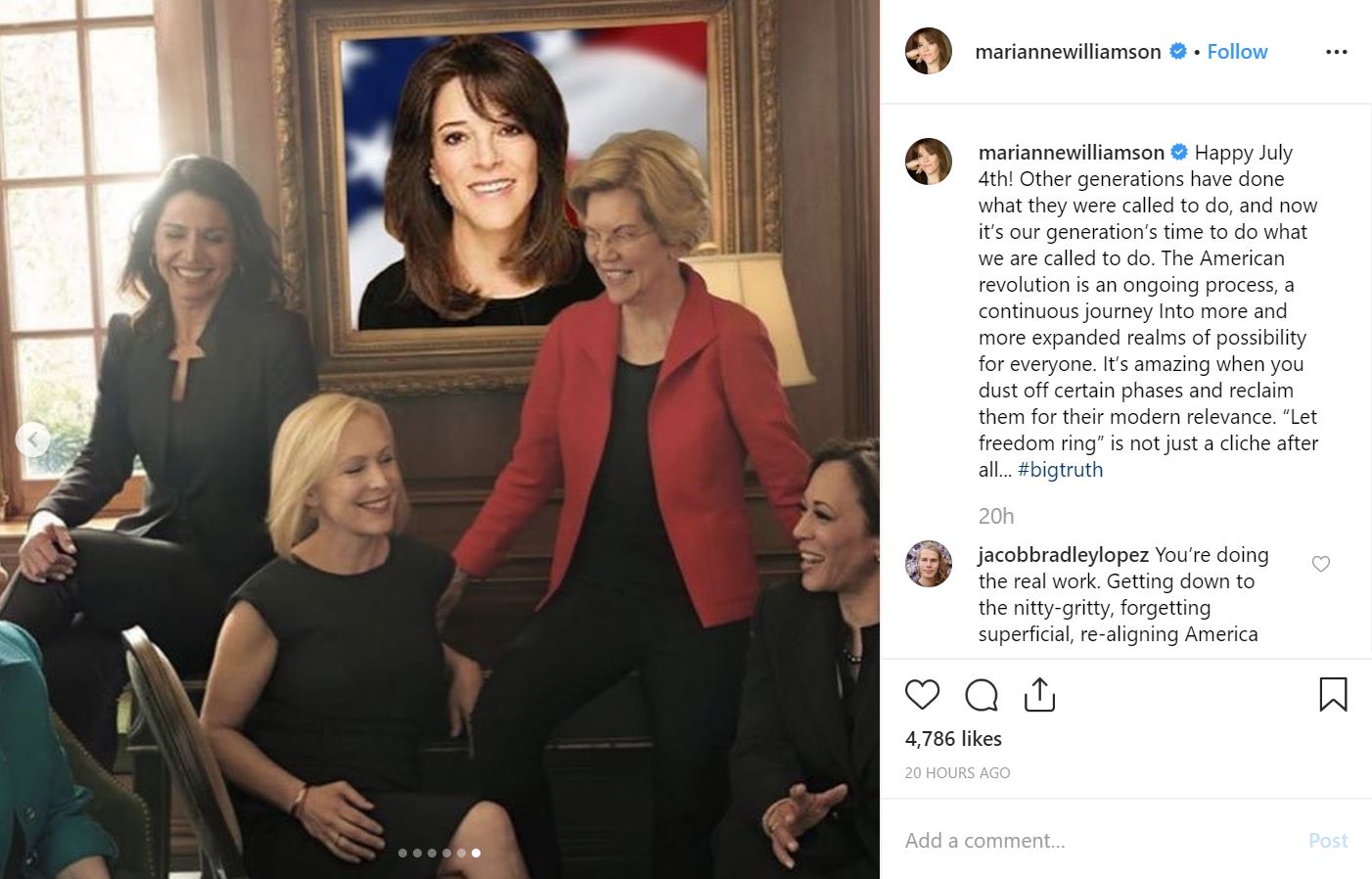This screenshot has width=1372, height=879.
Task: Go to the previous photo with the left arrow
Action: point(32,439)
